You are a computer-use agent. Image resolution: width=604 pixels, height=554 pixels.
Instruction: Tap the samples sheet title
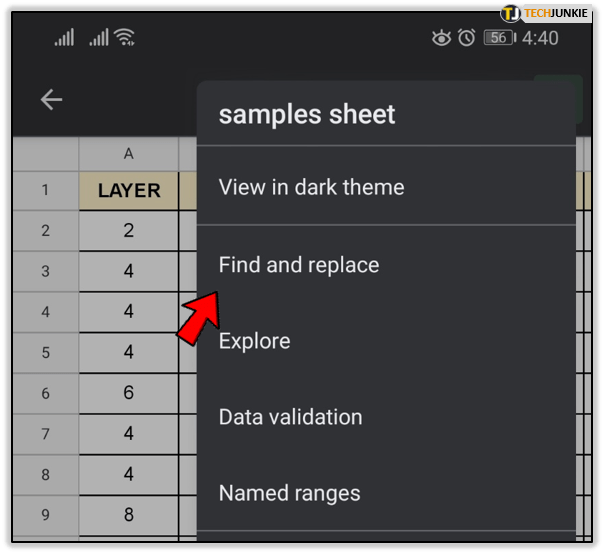click(307, 114)
